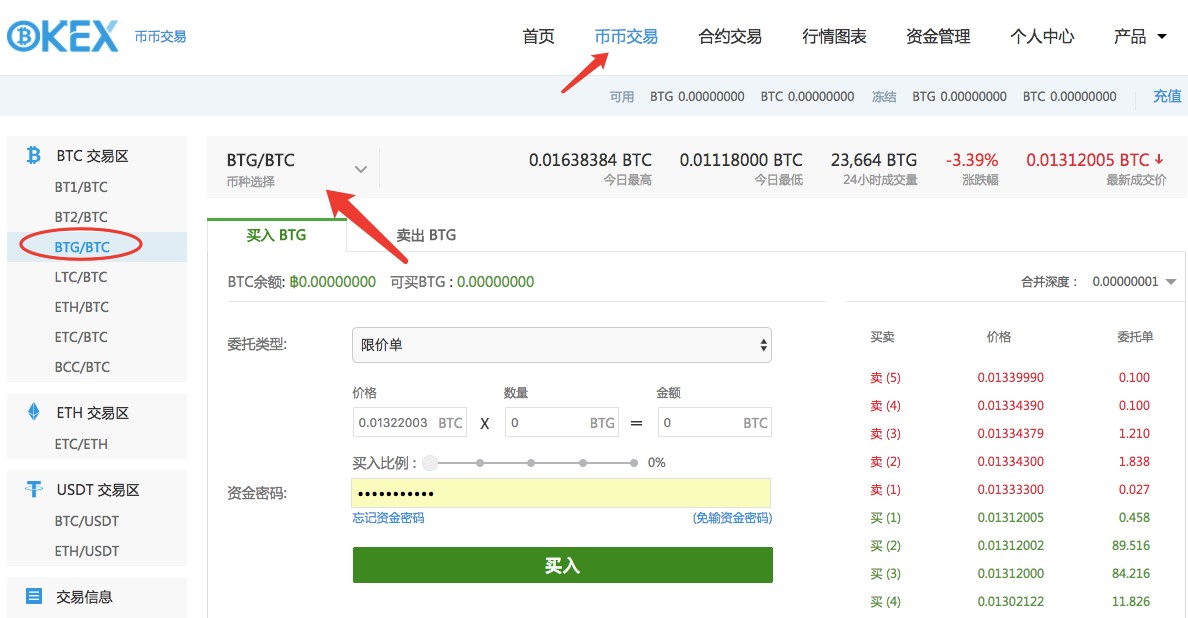Select BT2/BTC in the sidebar
1188x618 pixels.
(x=81, y=217)
